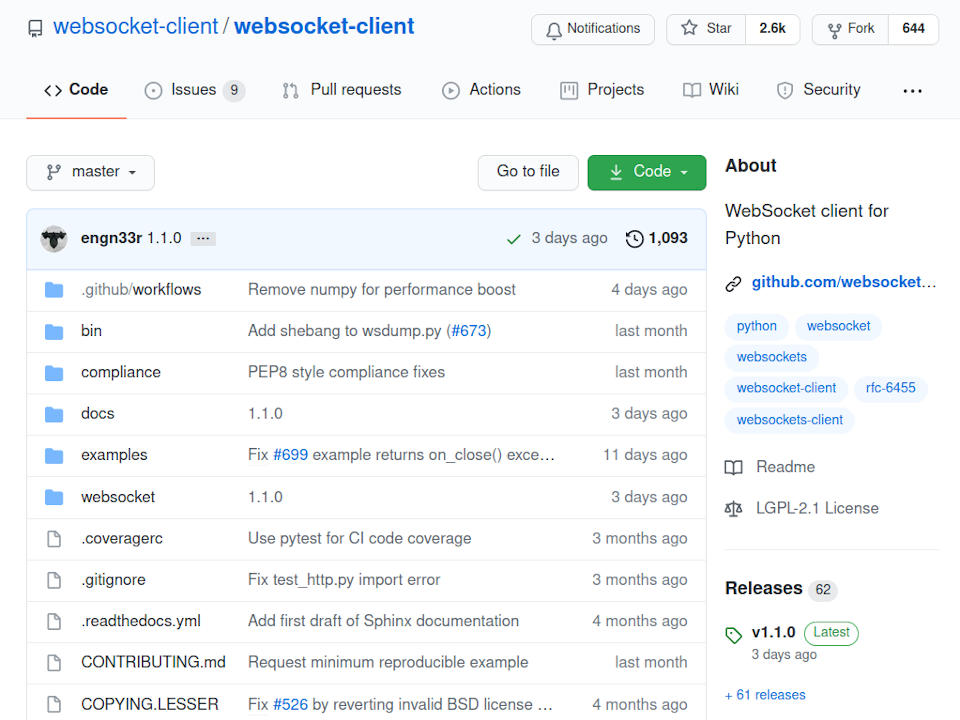Click the file icon for CONTRIBUTING.md
The height and width of the screenshot is (720, 960).
[x=54, y=662]
